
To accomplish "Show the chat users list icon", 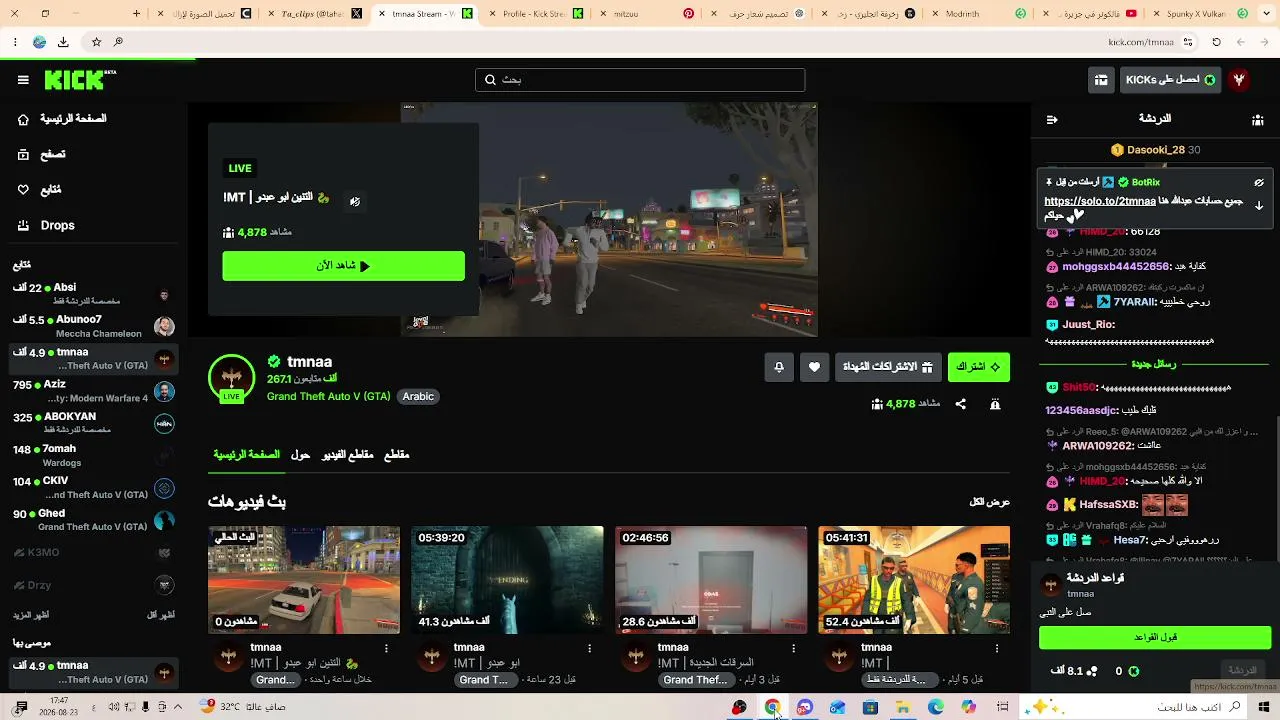I will click(x=1257, y=119).
